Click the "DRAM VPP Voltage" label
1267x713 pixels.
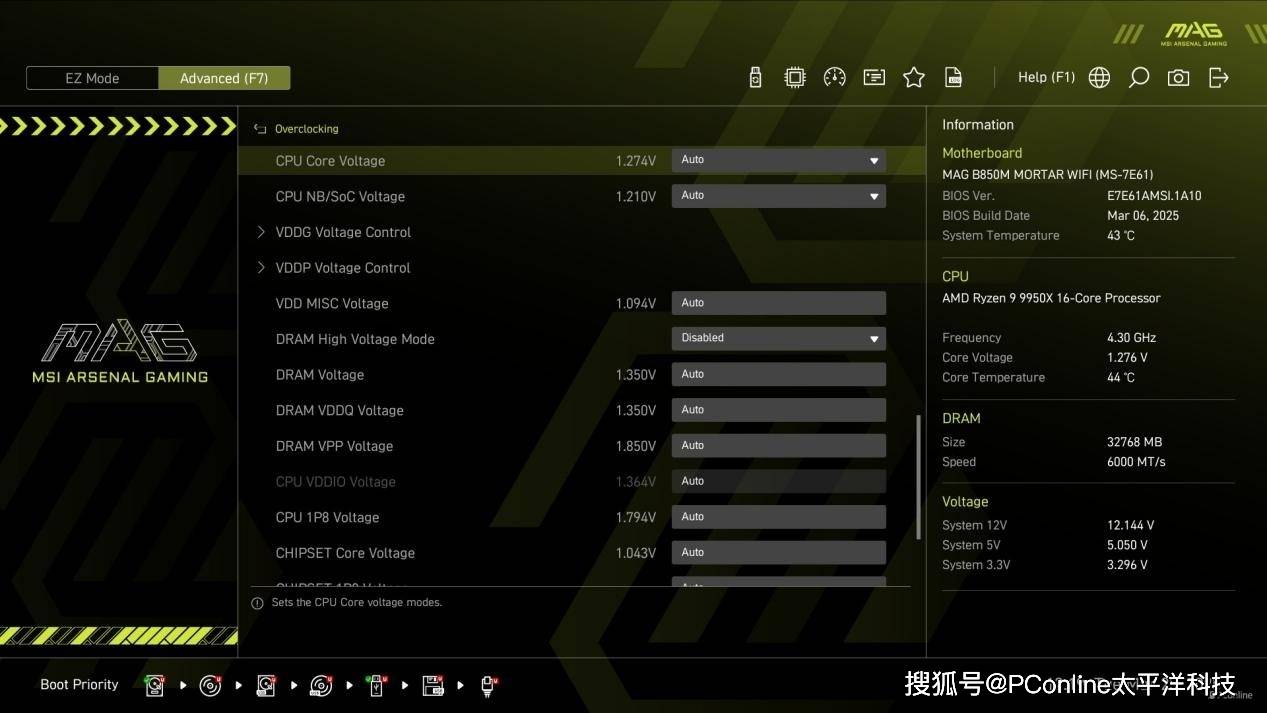[334, 447]
